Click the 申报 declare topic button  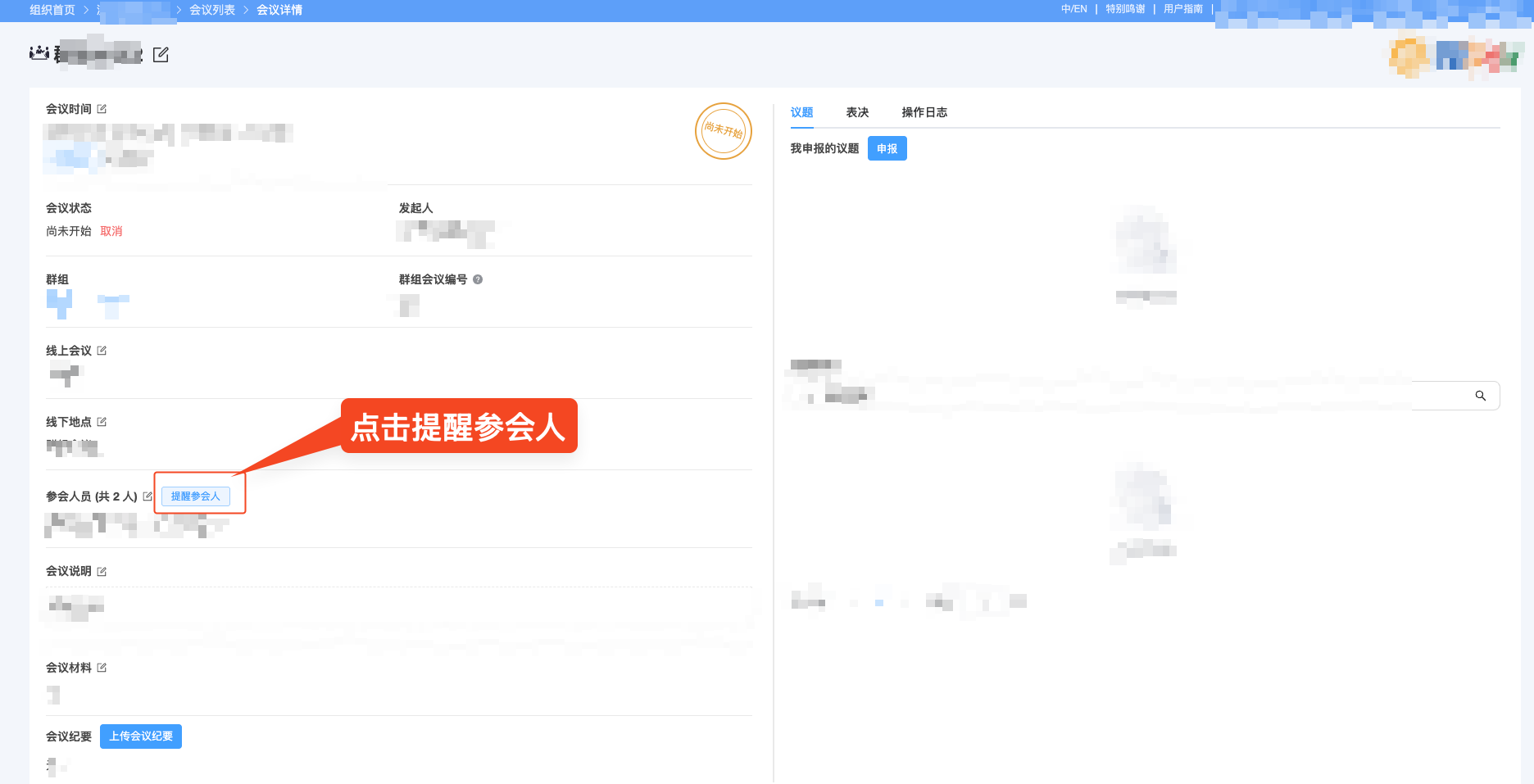tap(887, 148)
